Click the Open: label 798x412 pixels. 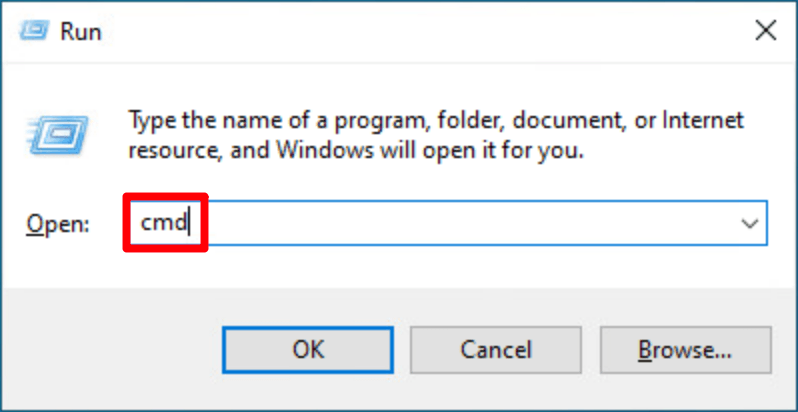point(58,224)
